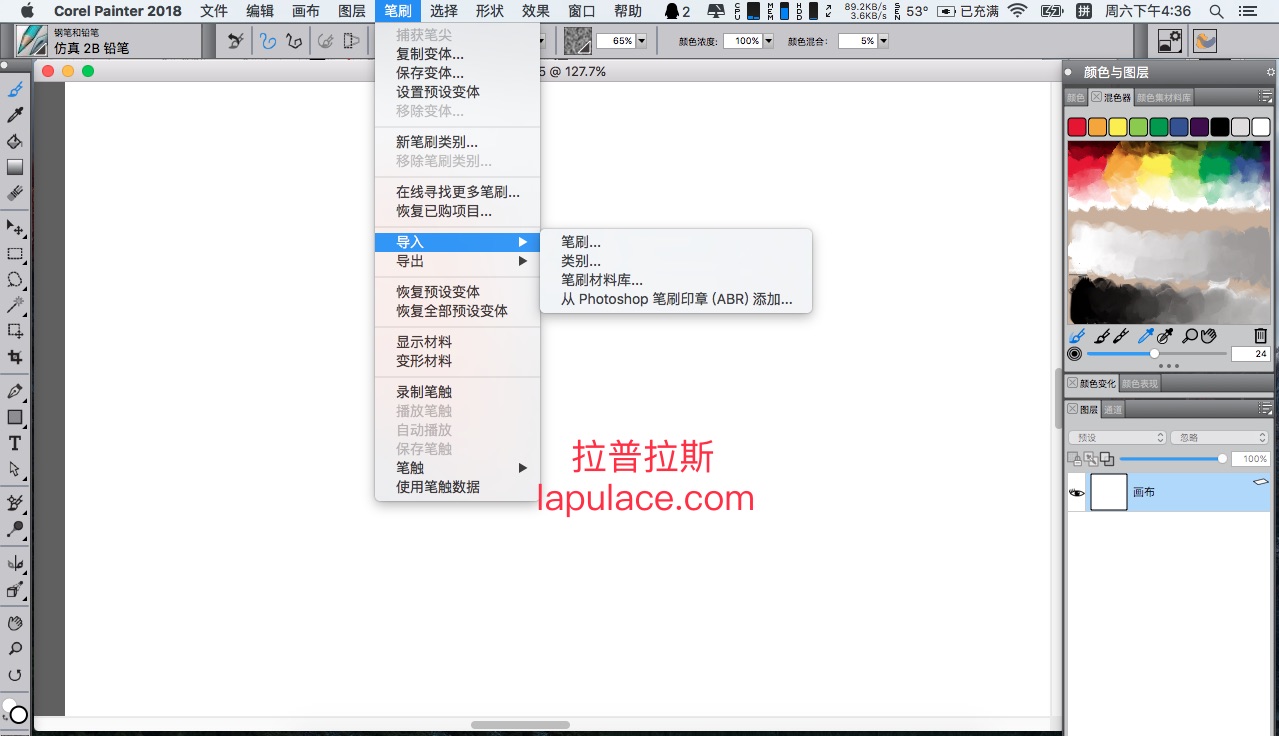Select the Pan hand icon in Mixer

(1207, 336)
